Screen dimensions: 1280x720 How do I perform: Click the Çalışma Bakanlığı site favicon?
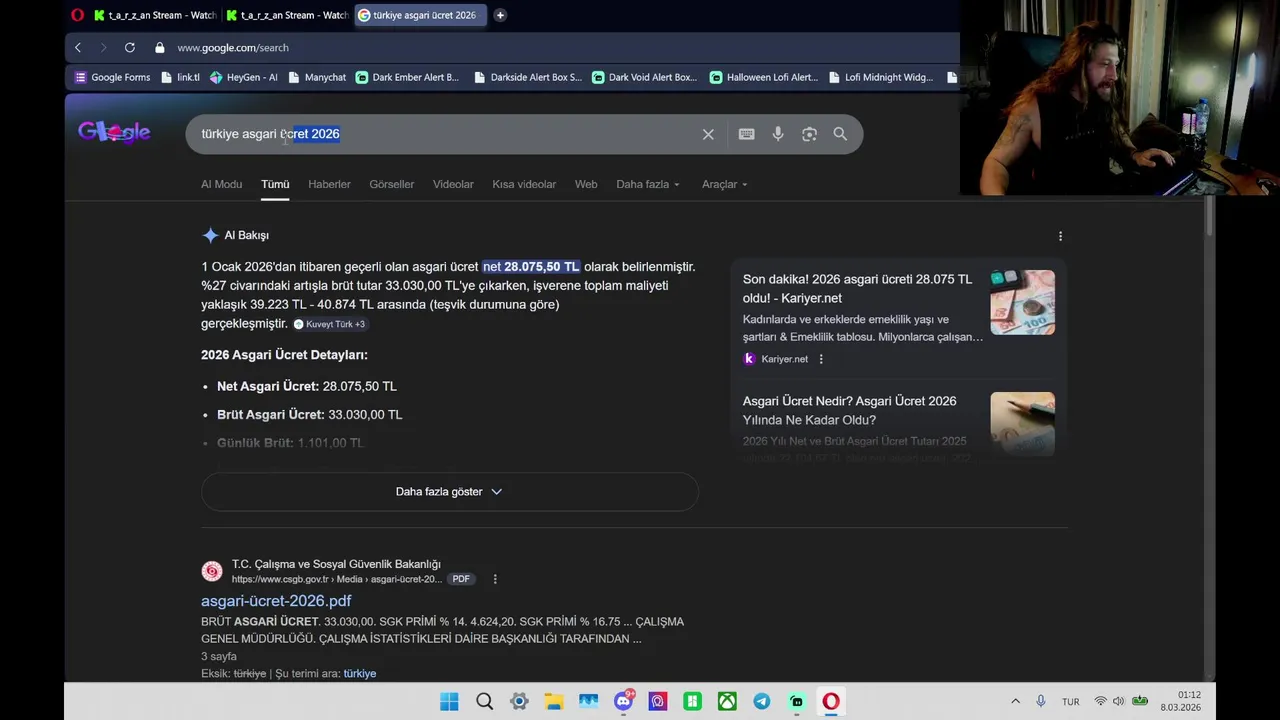pos(212,571)
